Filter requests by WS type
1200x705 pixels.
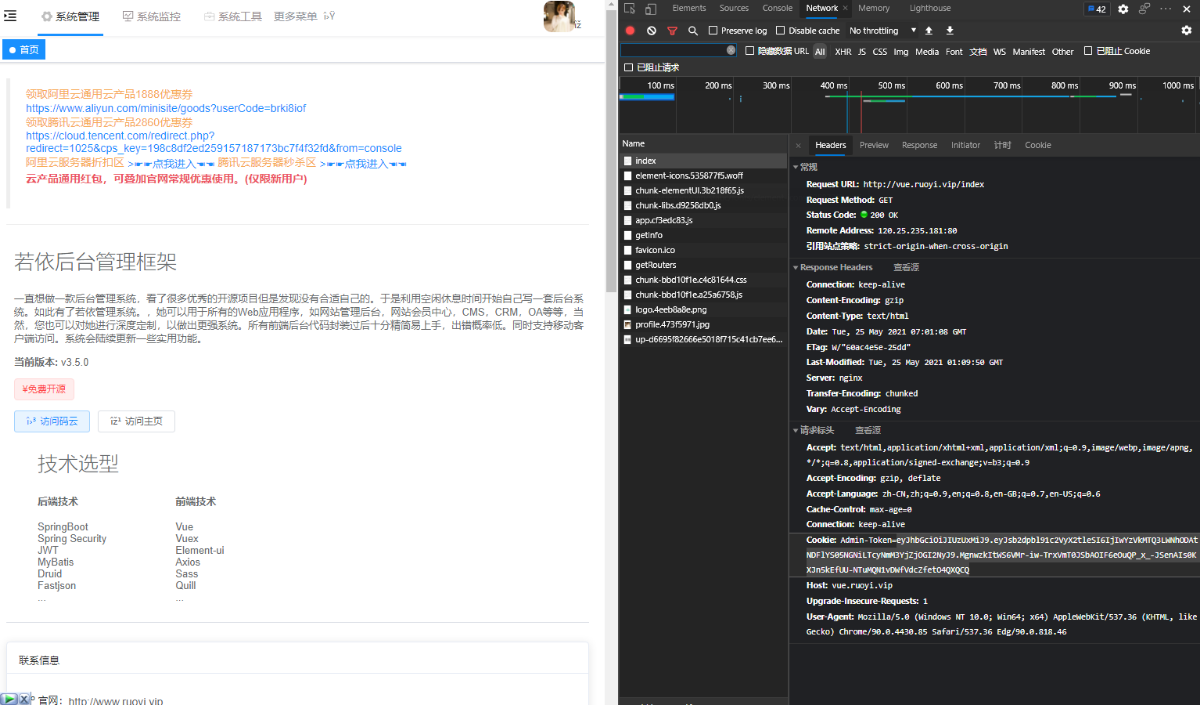point(1000,51)
